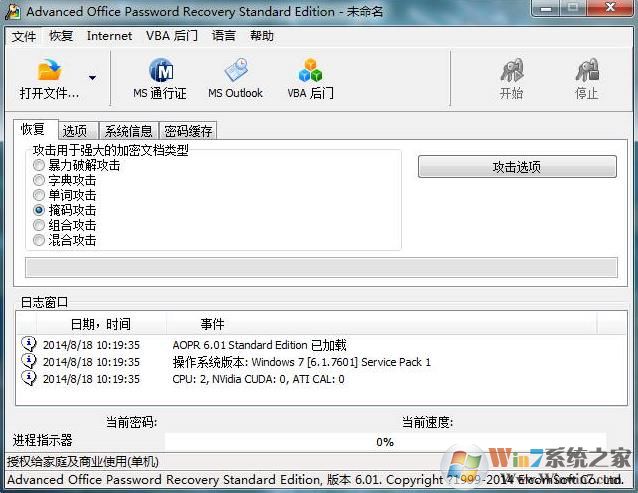Screen dimensions: 638x493
Task: Click the gray progress bar under attack types
Action: (x=321, y=267)
